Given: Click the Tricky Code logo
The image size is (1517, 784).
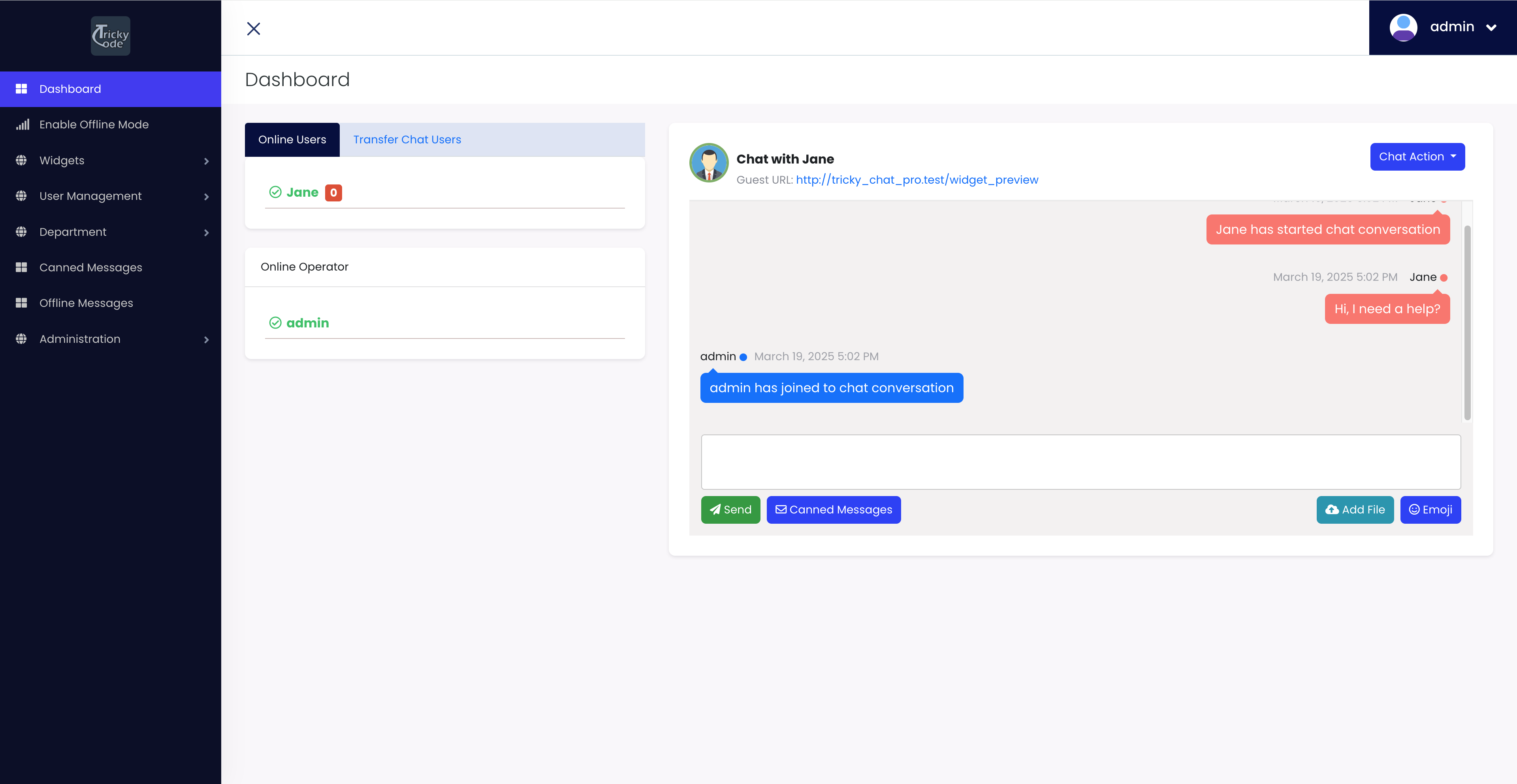Looking at the screenshot, I should pos(110,36).
